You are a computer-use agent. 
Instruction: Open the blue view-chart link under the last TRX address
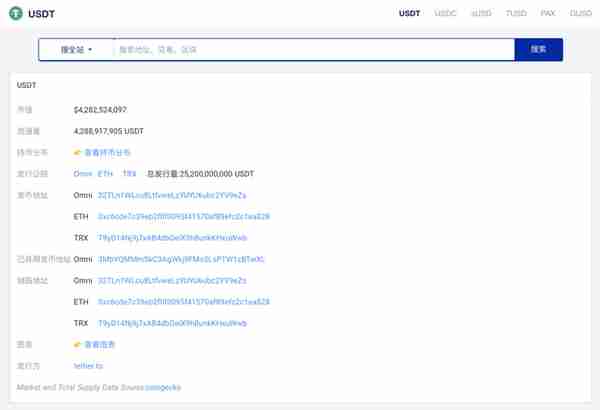(99, 345)
